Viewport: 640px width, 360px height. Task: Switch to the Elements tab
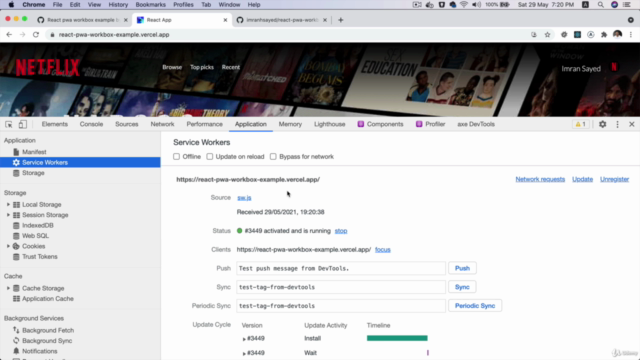(55, 124)
